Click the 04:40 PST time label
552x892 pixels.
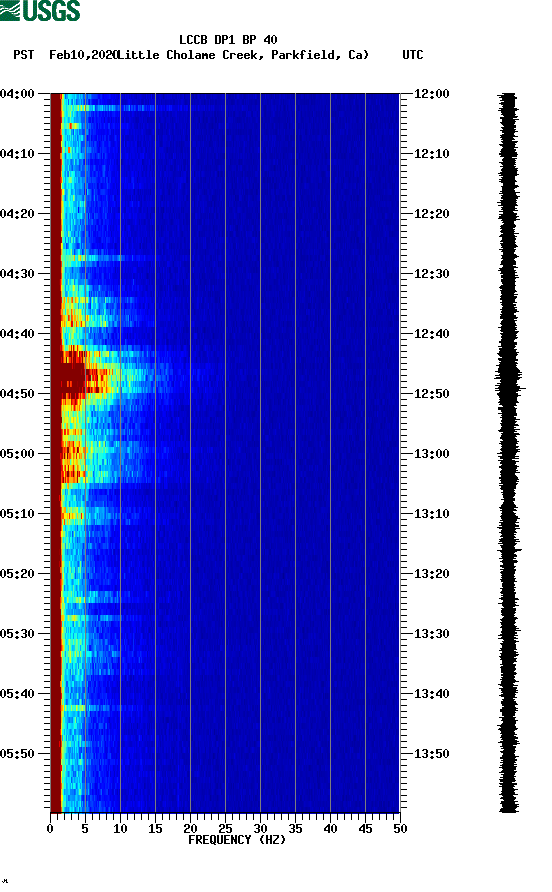click(x=17, y=334)
